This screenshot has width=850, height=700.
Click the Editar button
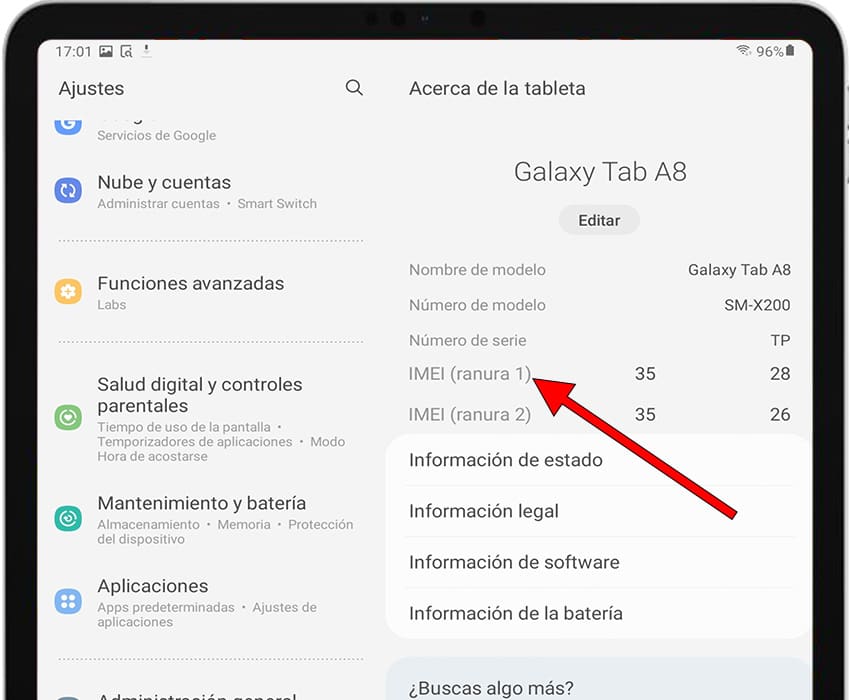pyautogui.click(x=599, y=220)
